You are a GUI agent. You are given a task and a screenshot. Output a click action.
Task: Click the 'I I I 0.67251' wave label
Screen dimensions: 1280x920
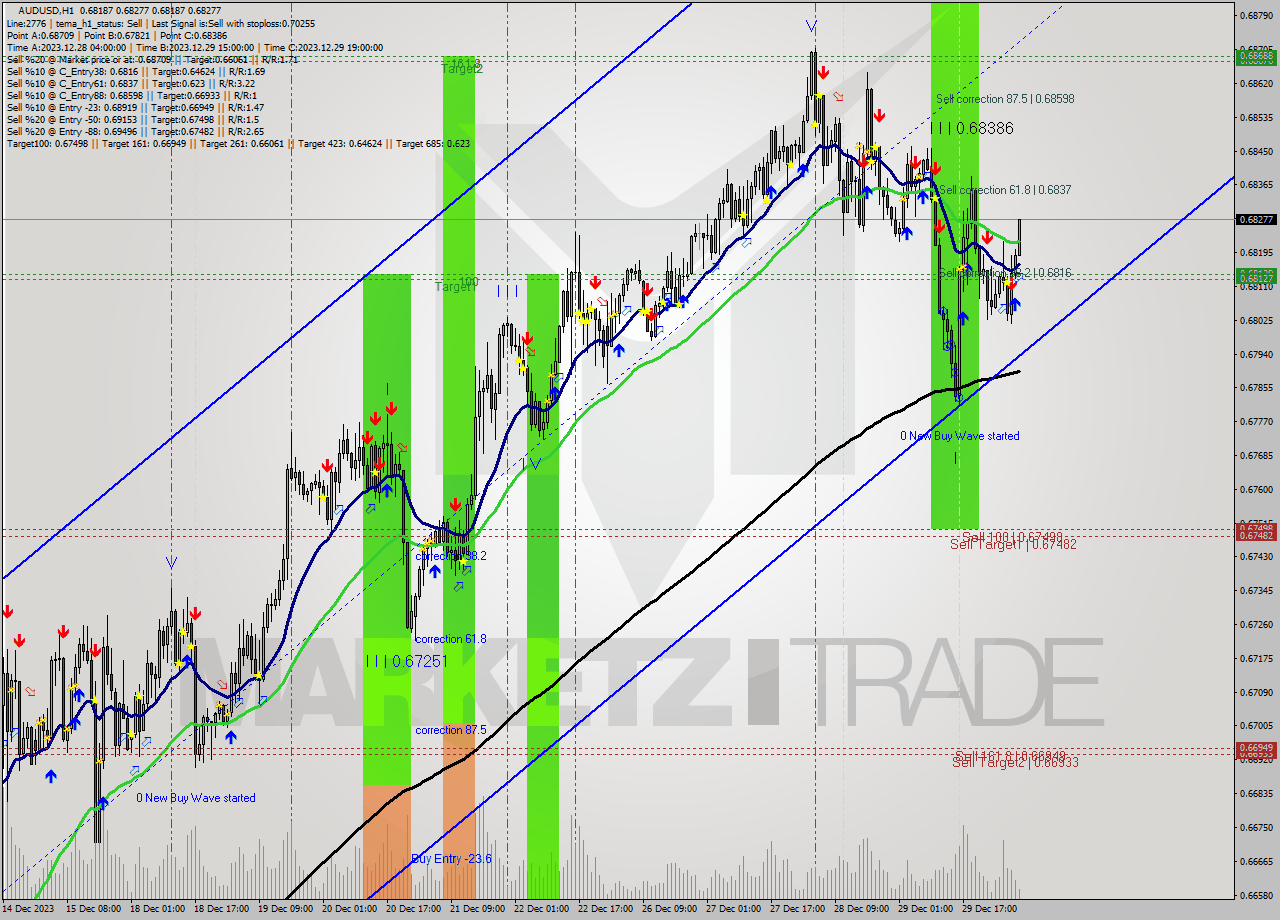(405, 661)
